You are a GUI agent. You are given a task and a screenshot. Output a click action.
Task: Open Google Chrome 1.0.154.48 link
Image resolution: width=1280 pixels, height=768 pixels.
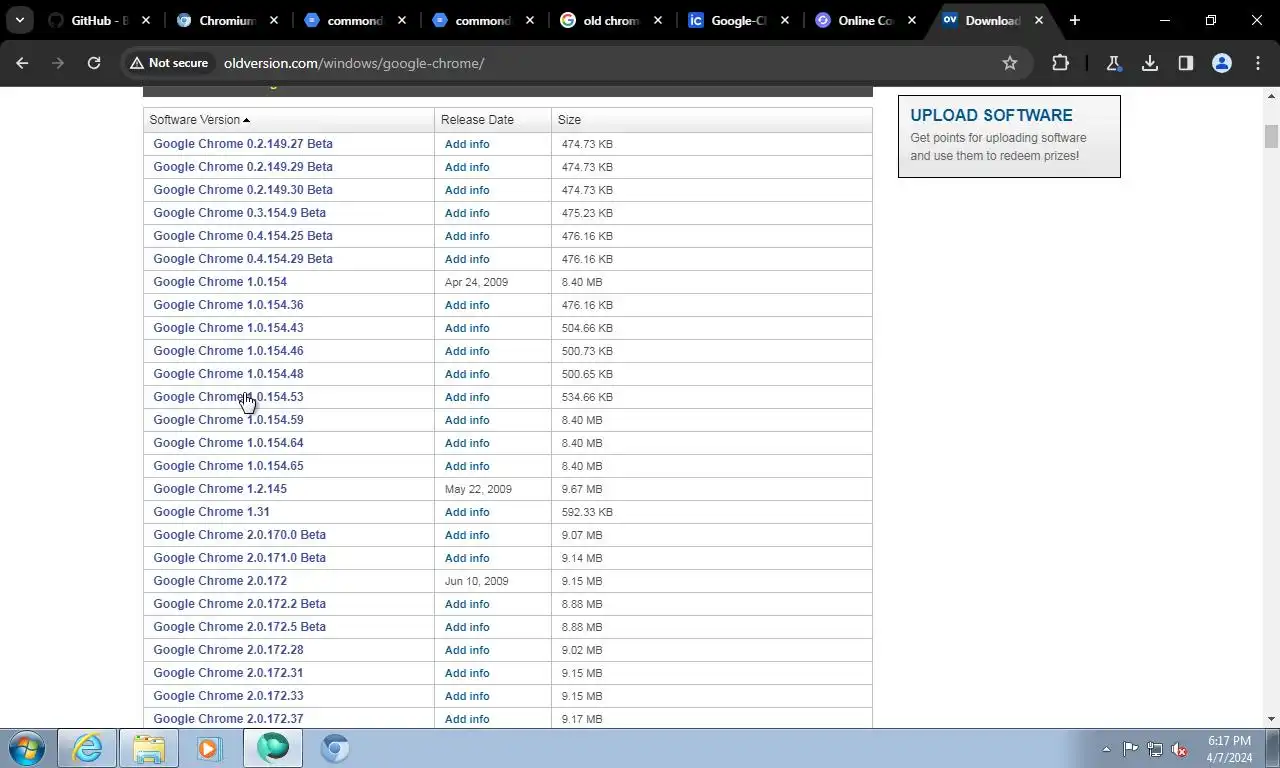coord(228,374)
